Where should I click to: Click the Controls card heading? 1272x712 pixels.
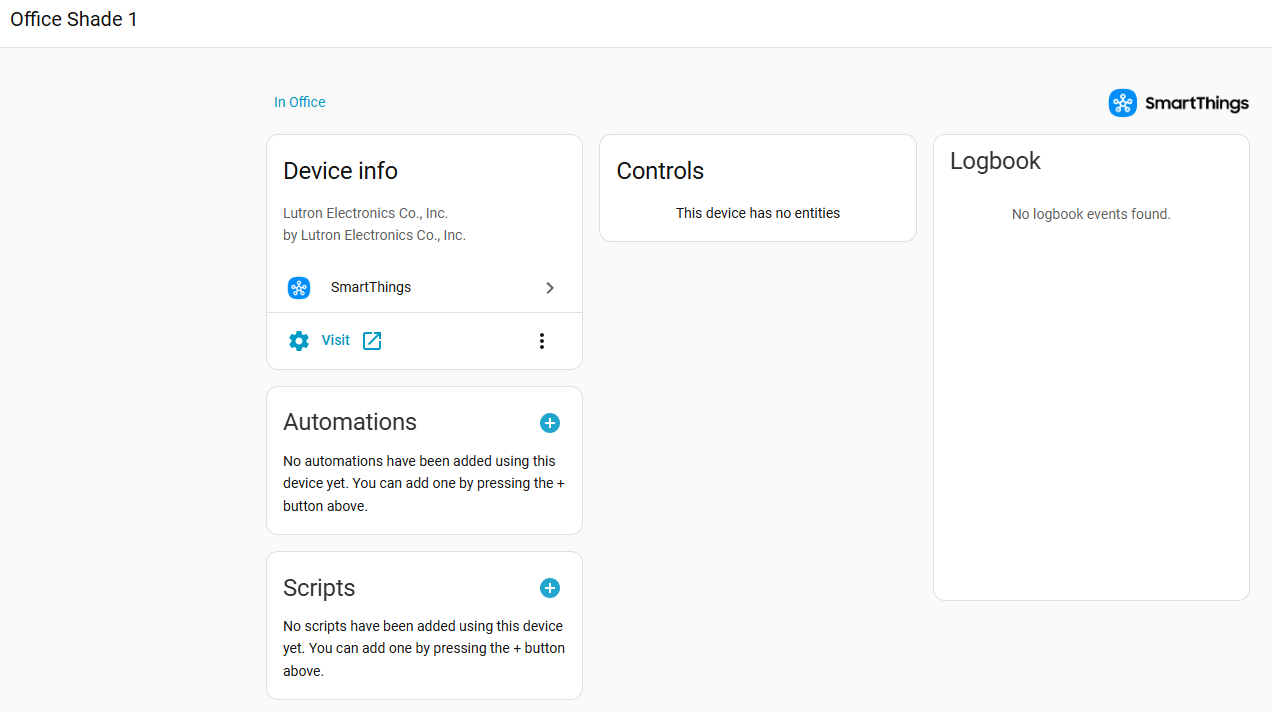pyautogui.click(x=660, y=171)
